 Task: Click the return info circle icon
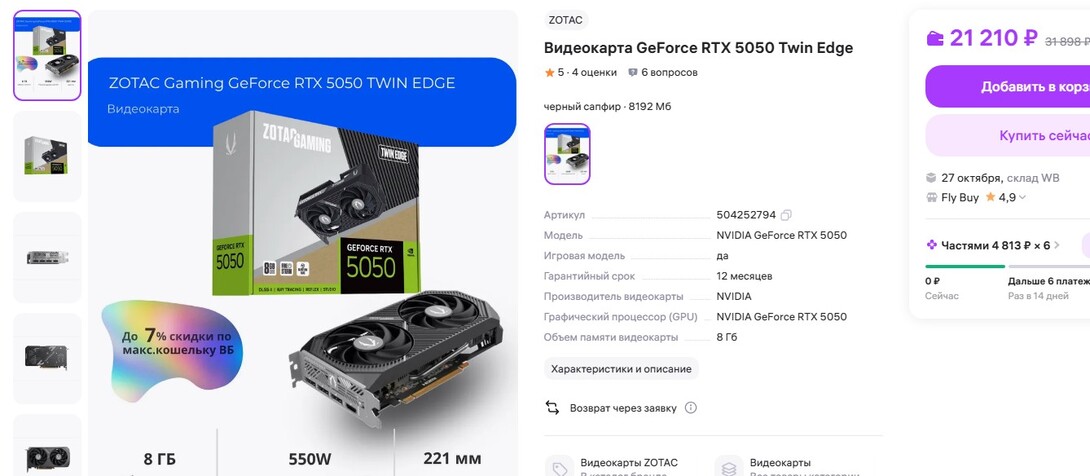click(690, 408)
